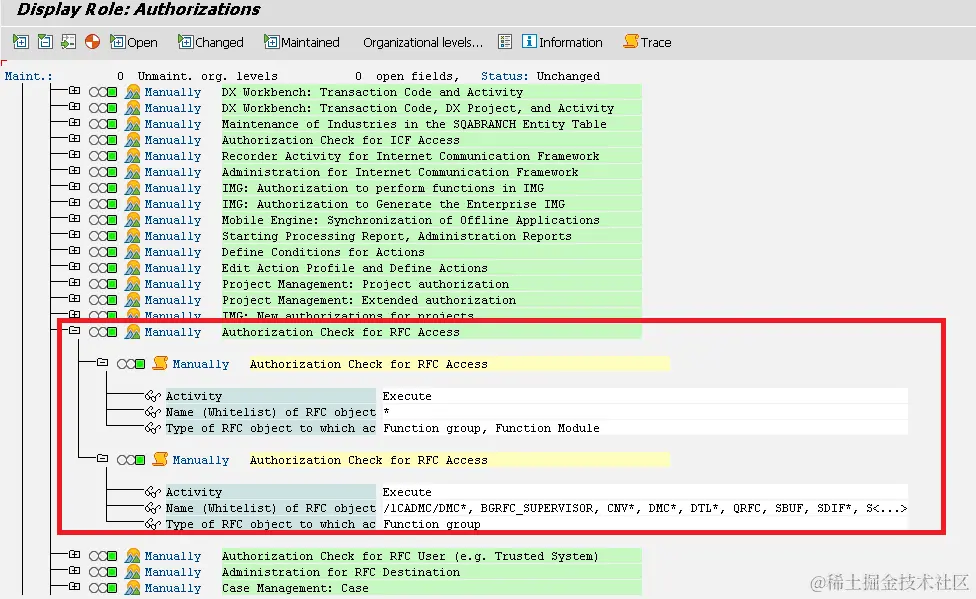This screenshot has height=599, width=976.
Task: Open the Information toolbar button
Action: [562, 42]
